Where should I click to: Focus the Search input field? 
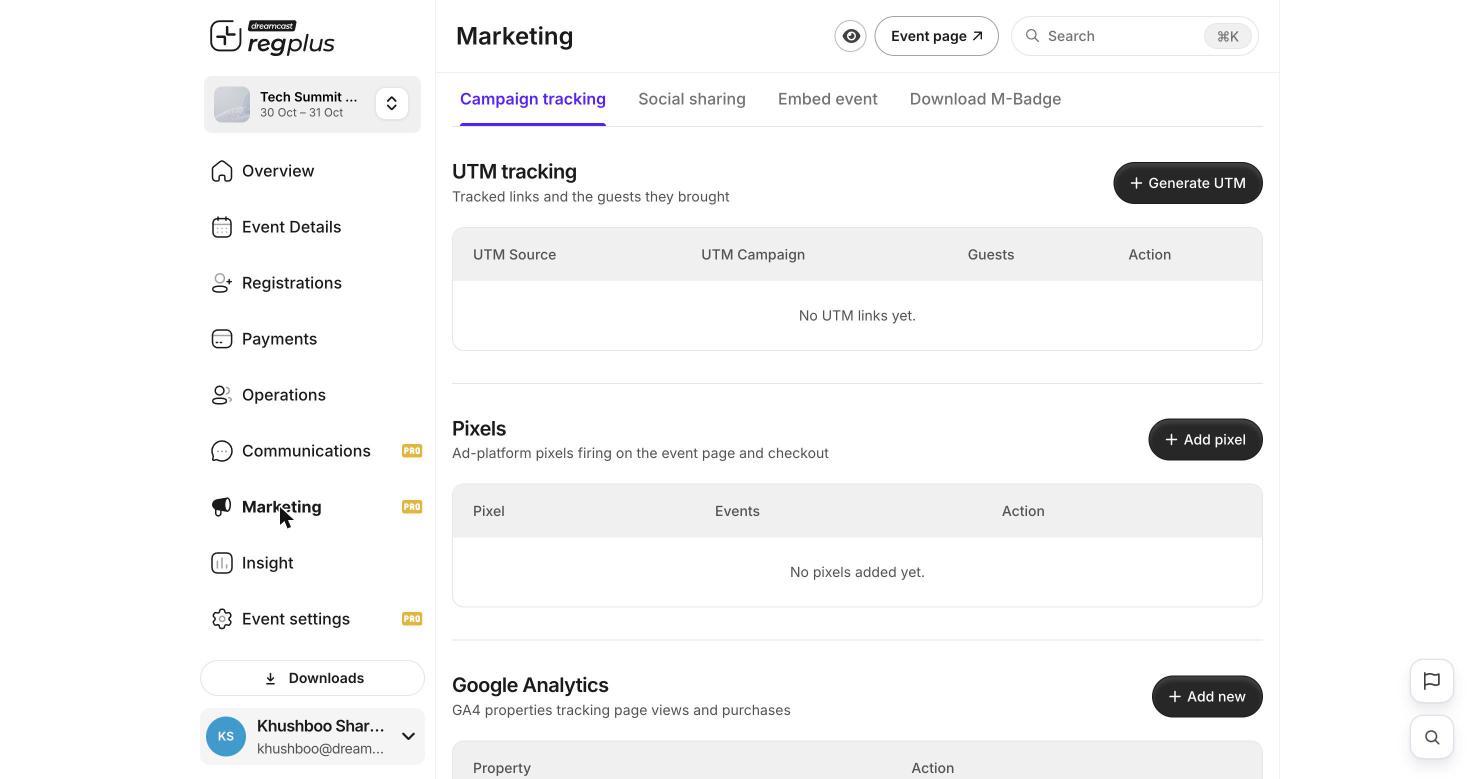click(1134, 36)
